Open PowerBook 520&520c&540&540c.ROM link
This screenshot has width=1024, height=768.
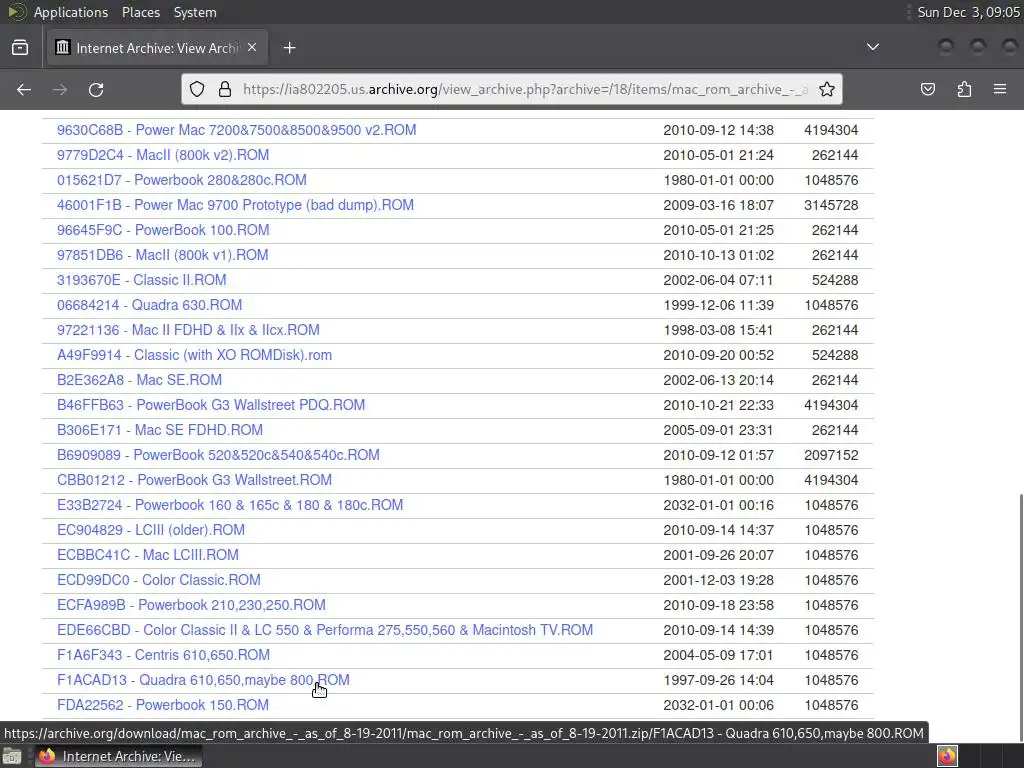[218, 455]
